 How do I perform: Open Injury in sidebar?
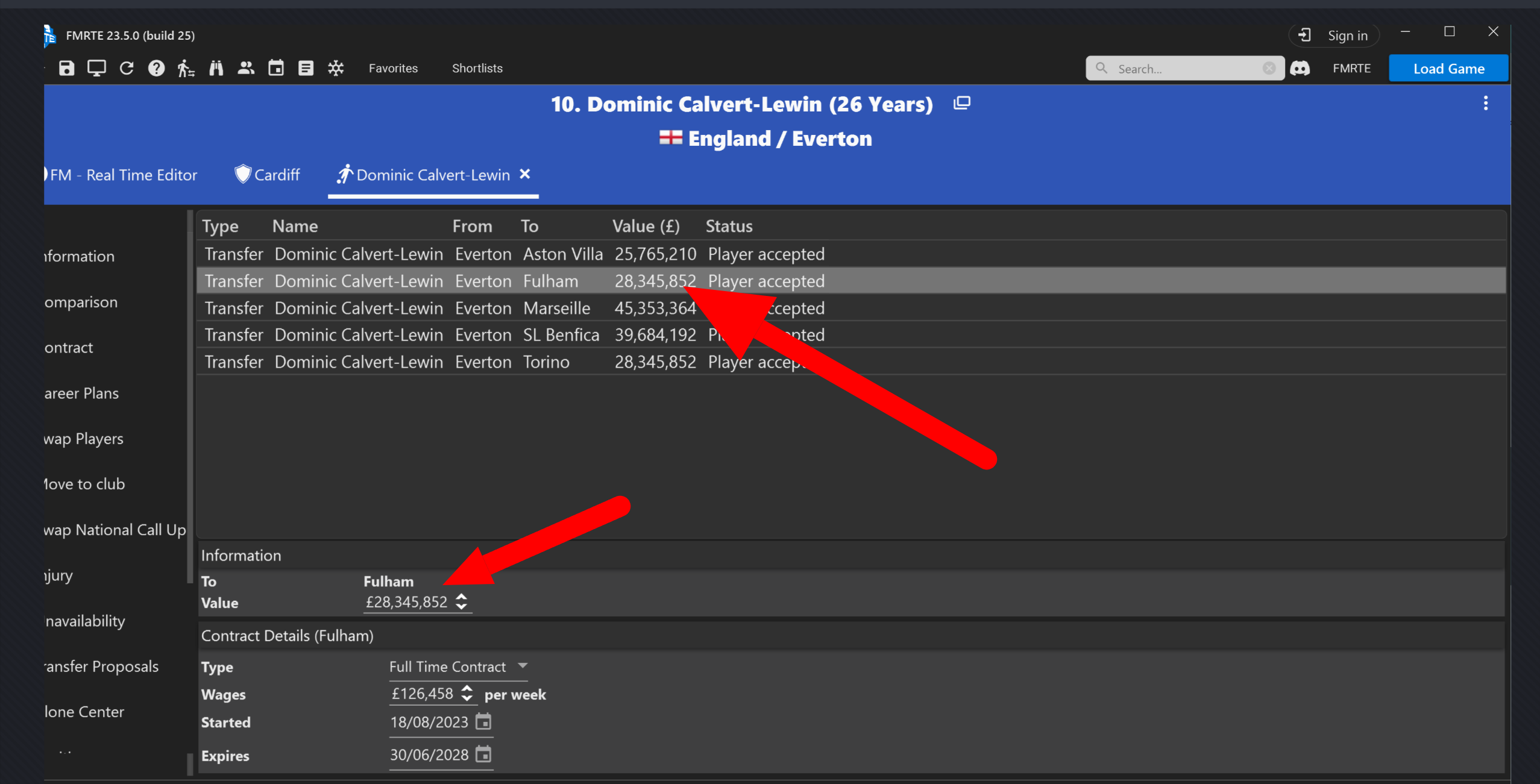tap(58, 575)
